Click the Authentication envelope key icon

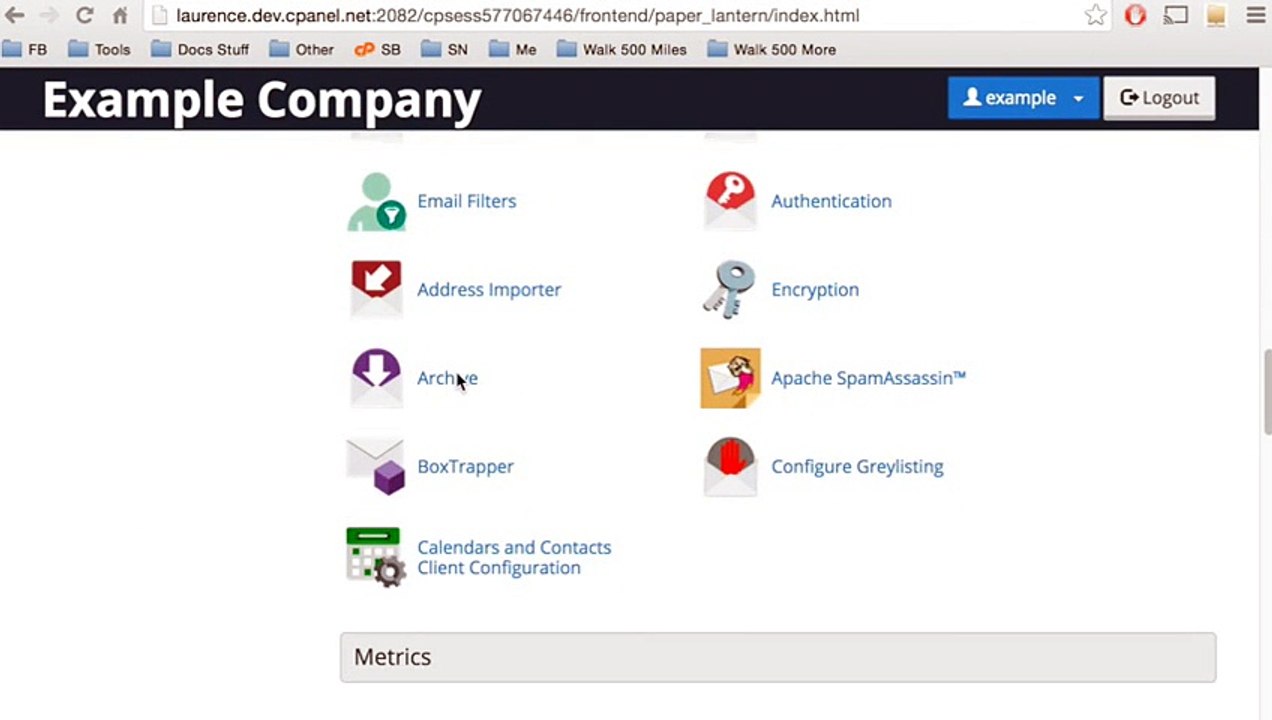[x=730, y=201]
